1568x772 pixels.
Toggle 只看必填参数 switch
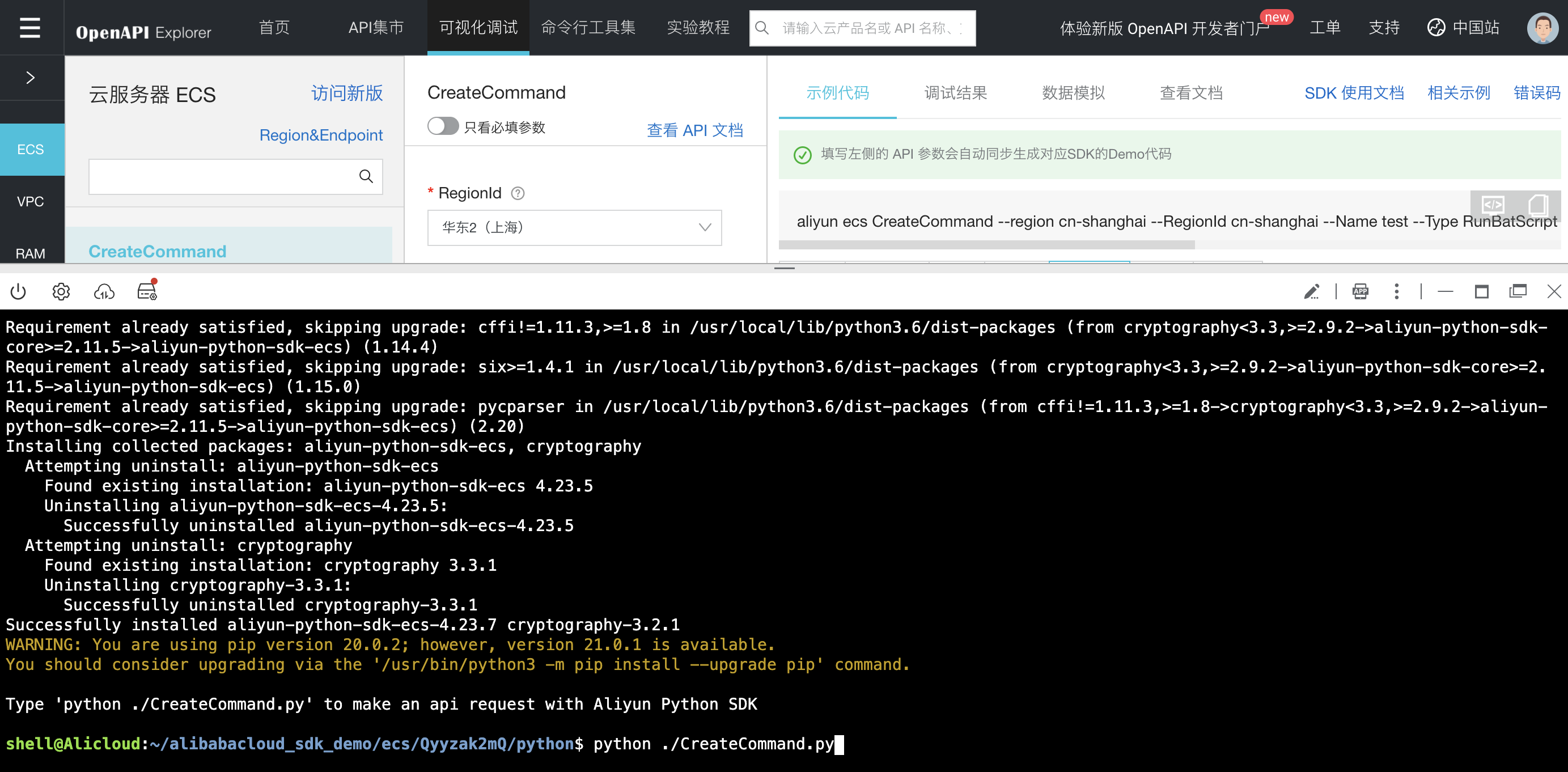(443, 126)
